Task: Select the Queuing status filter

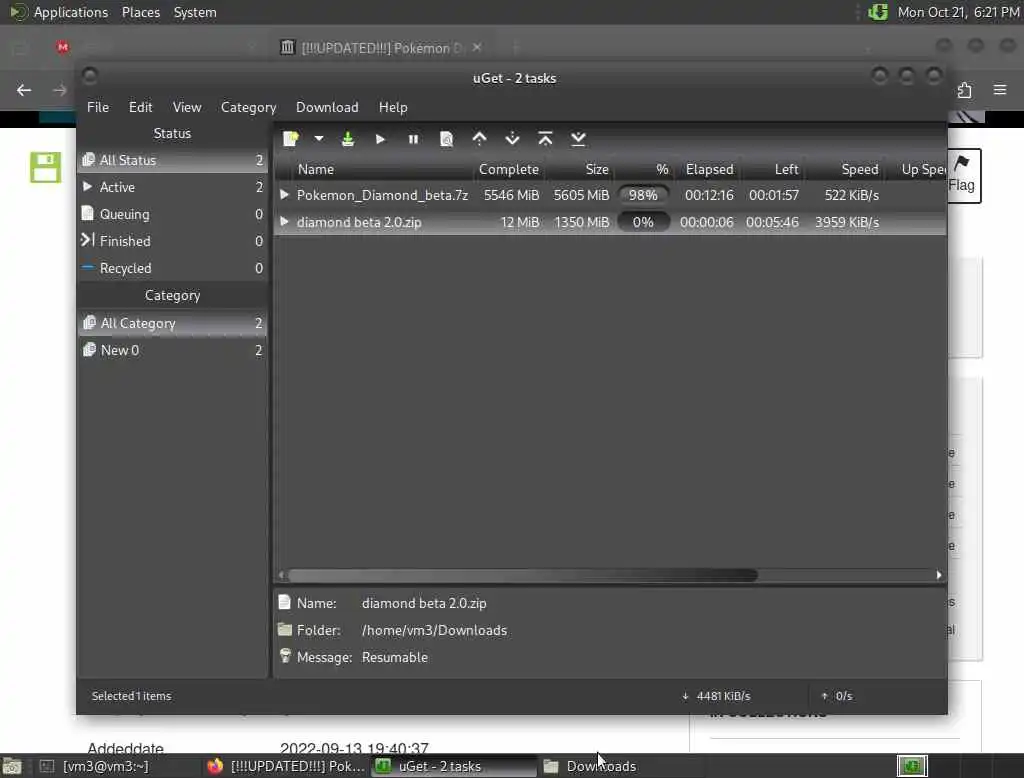Action: click(x=172, y=214)
